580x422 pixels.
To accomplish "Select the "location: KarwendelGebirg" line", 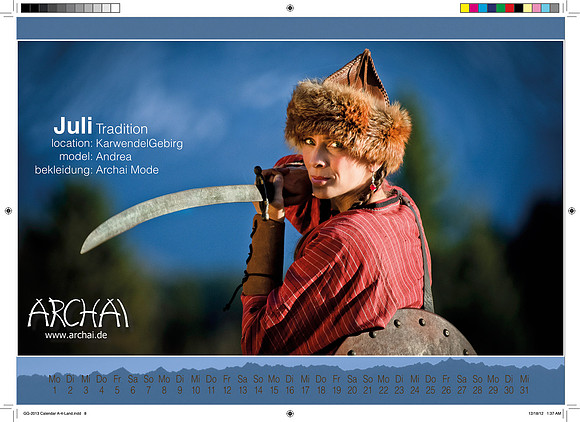I will (x=117, y=144).
